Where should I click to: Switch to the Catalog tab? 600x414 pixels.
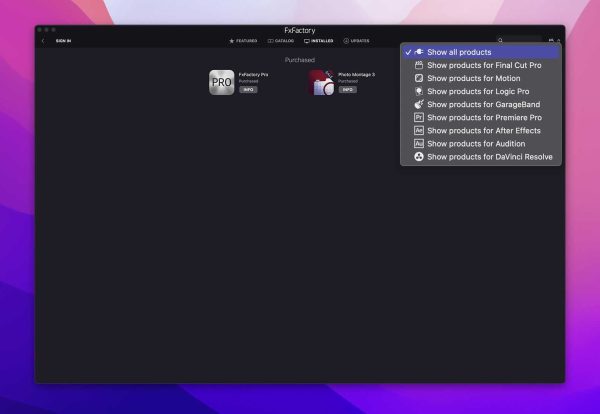pyautogui.click(x=281, y=41)
